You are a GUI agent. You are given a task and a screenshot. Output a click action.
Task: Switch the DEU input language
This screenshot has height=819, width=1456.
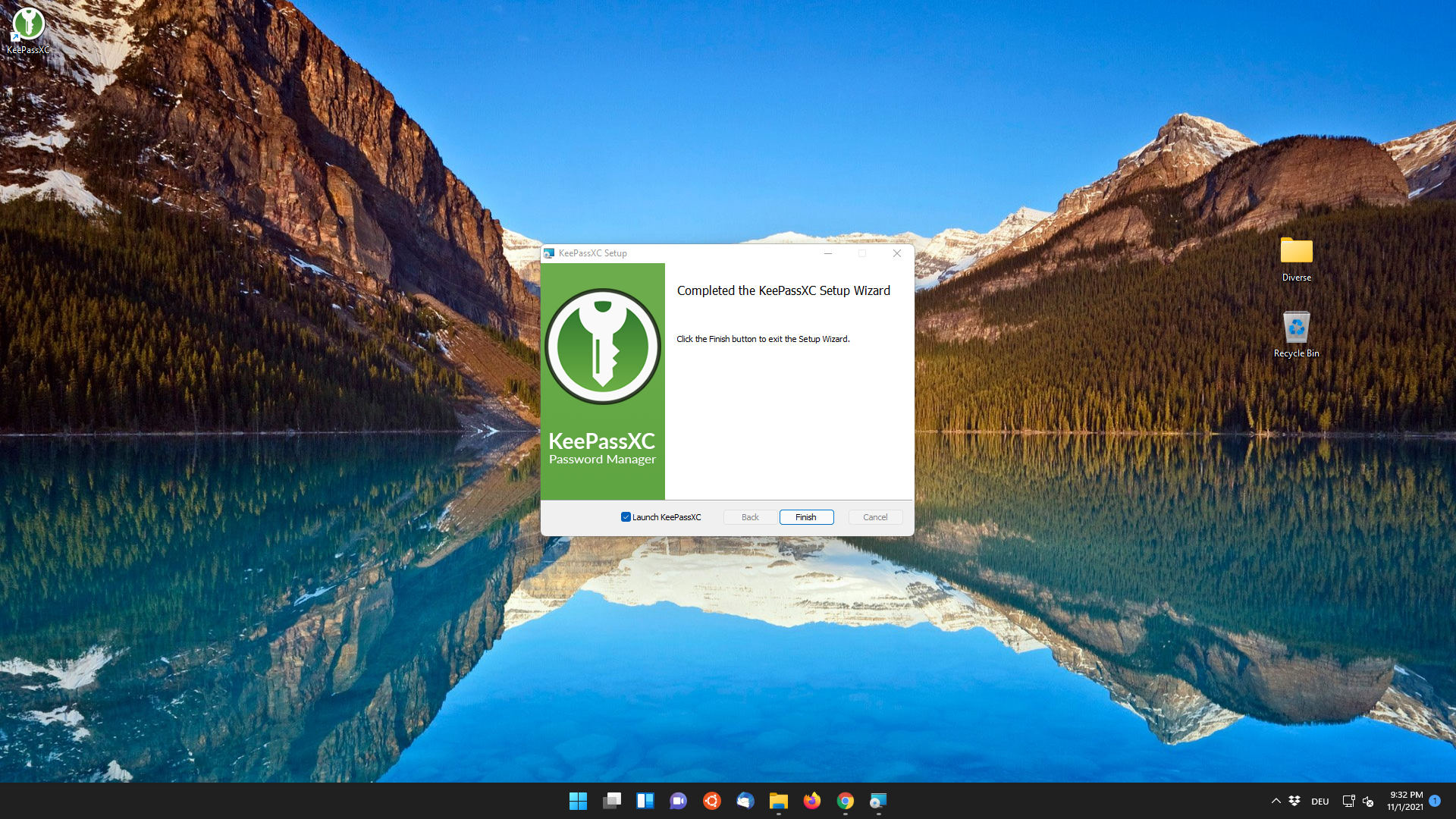pos(1320,802)
